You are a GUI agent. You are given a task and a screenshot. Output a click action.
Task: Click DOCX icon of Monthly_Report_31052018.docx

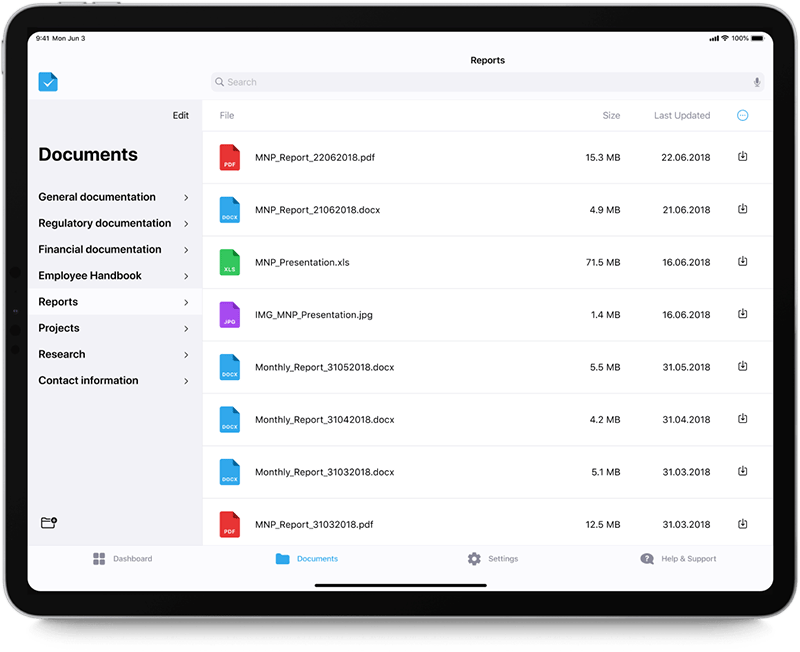(x=230, y=367)
